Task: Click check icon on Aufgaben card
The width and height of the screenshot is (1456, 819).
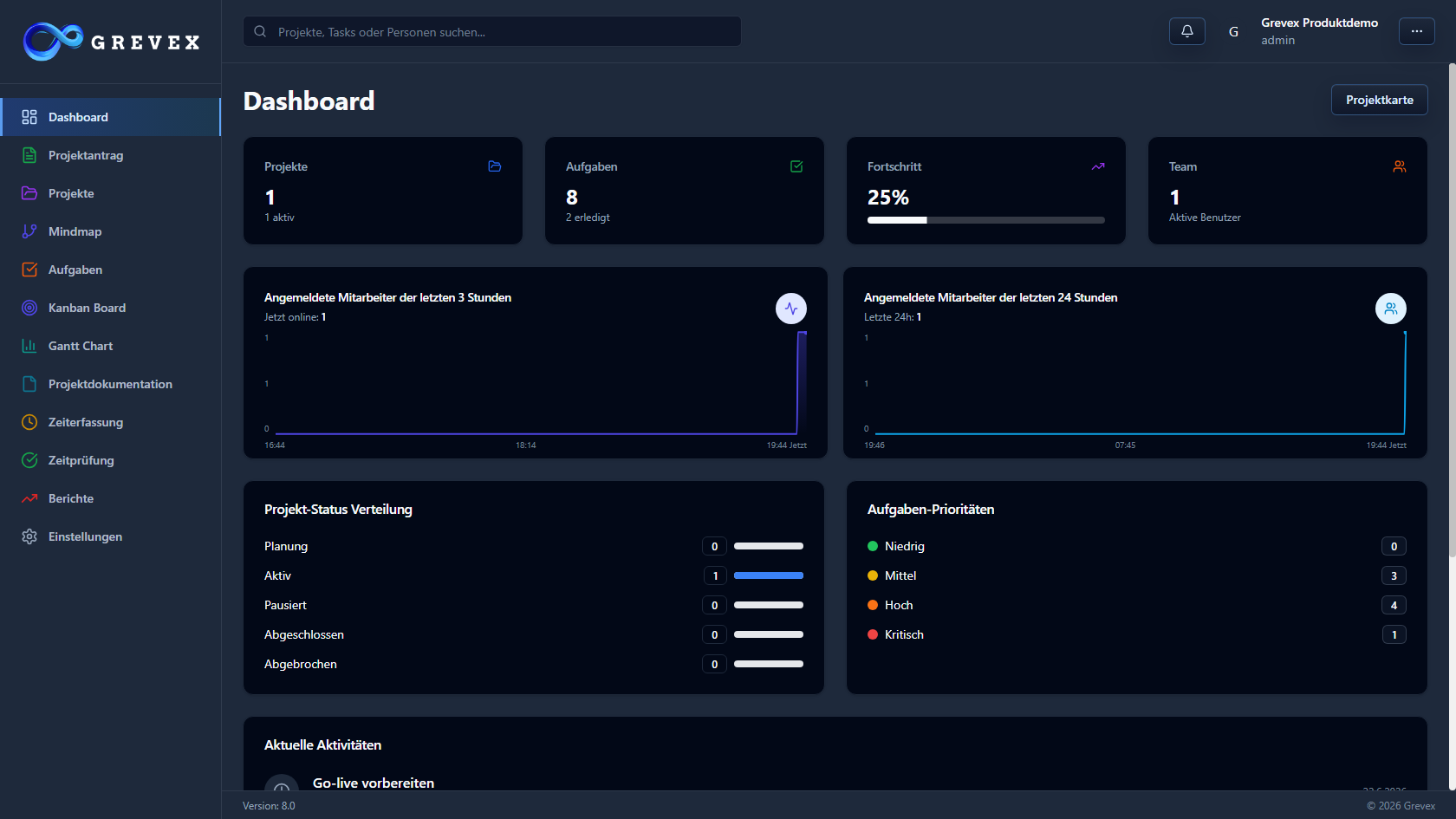Action: coord(796,166)
